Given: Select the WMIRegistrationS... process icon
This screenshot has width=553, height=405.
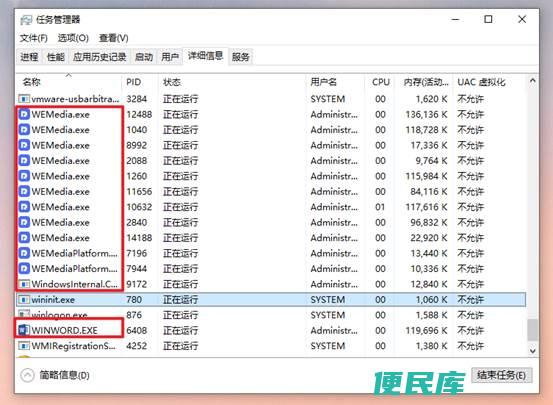Looking at the screenshot, I should click(24, 346).
